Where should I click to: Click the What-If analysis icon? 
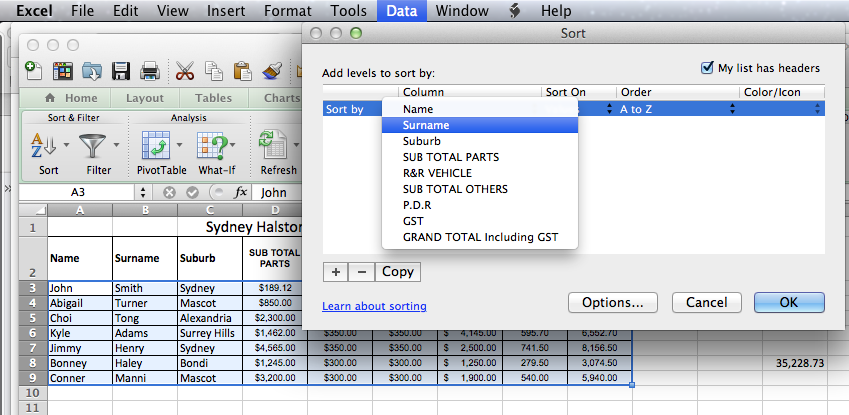210,148
